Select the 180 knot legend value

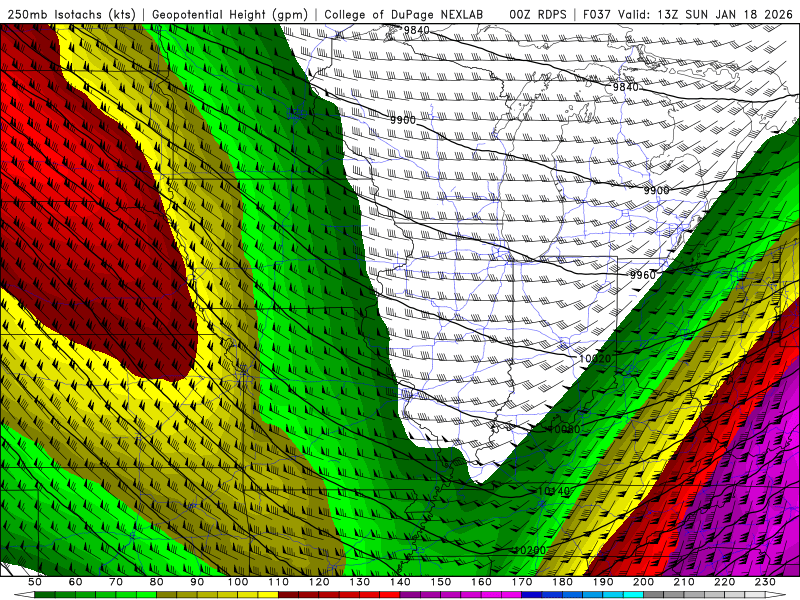pos(562,582)
